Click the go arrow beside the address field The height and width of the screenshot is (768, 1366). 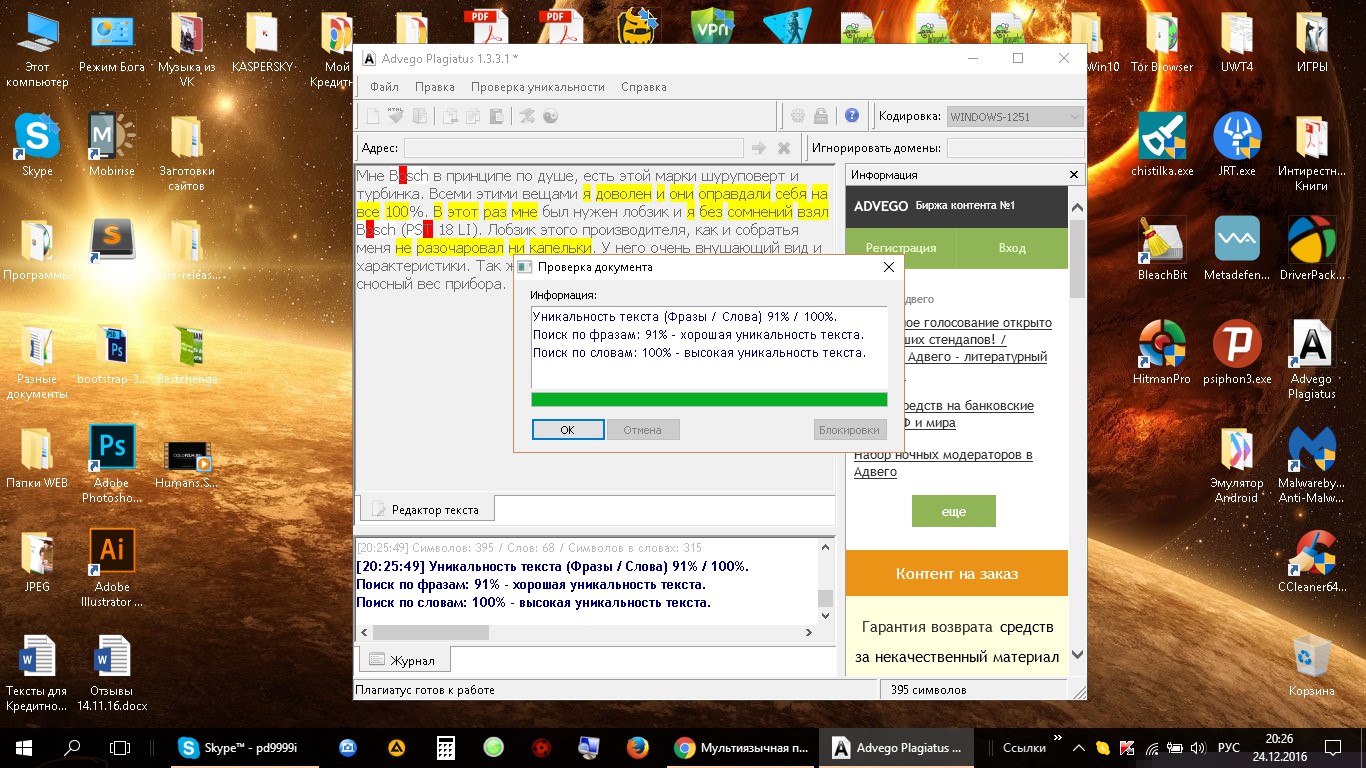759,148
